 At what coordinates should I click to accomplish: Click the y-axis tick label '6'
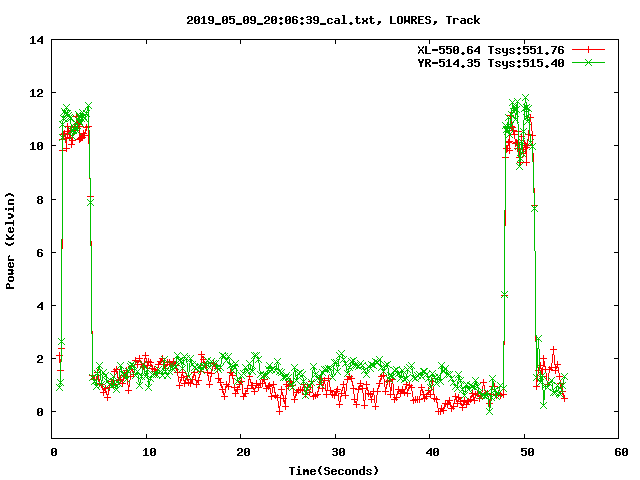point(40,253)
